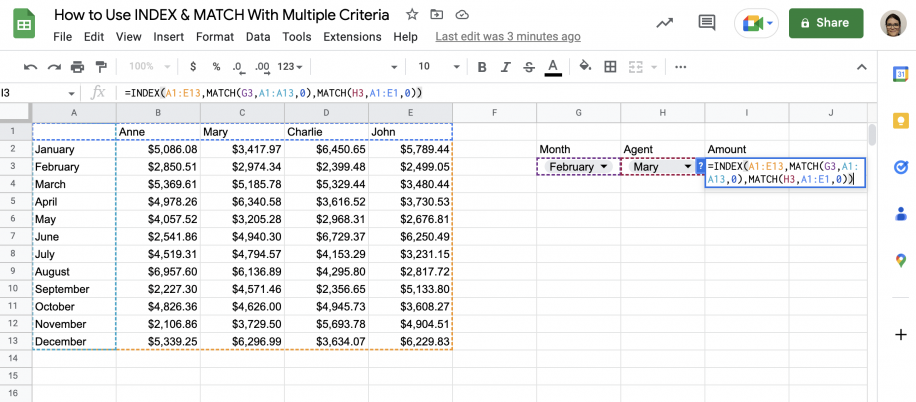The width and height of the screenshot is (916, 402).
Task: Toggle italic formatting
Action: [505, 67]
